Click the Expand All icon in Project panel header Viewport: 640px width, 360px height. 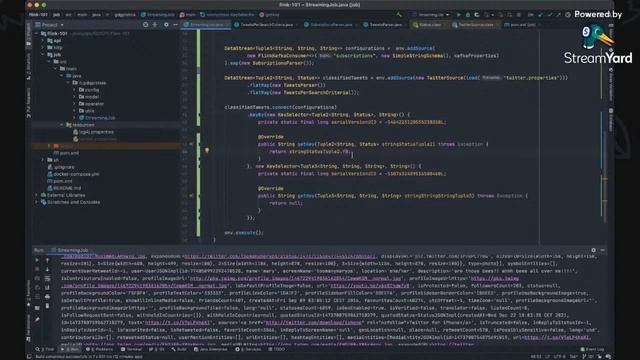(x=155, y=25)
